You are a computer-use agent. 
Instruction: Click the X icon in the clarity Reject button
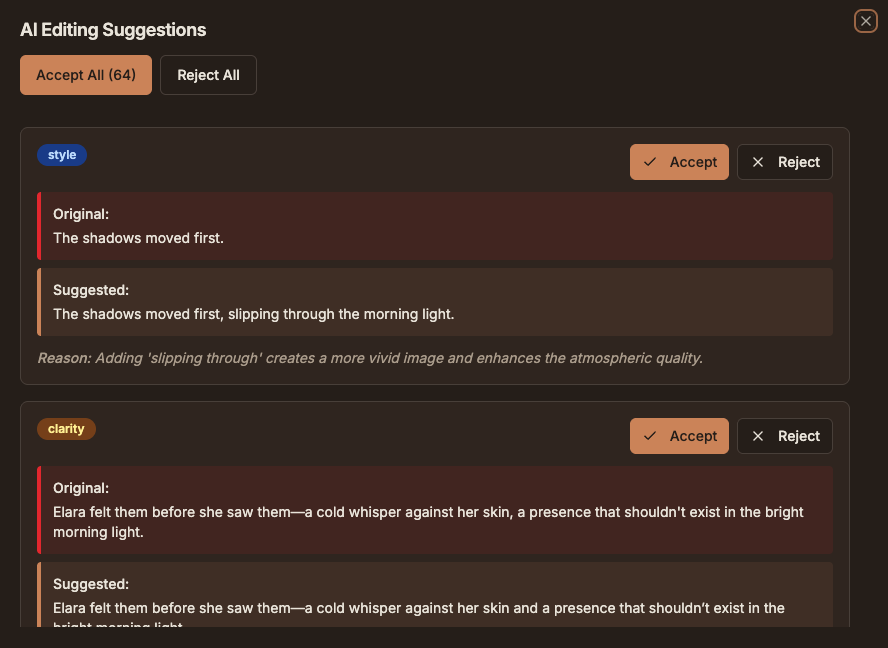(x=757, y=436)
